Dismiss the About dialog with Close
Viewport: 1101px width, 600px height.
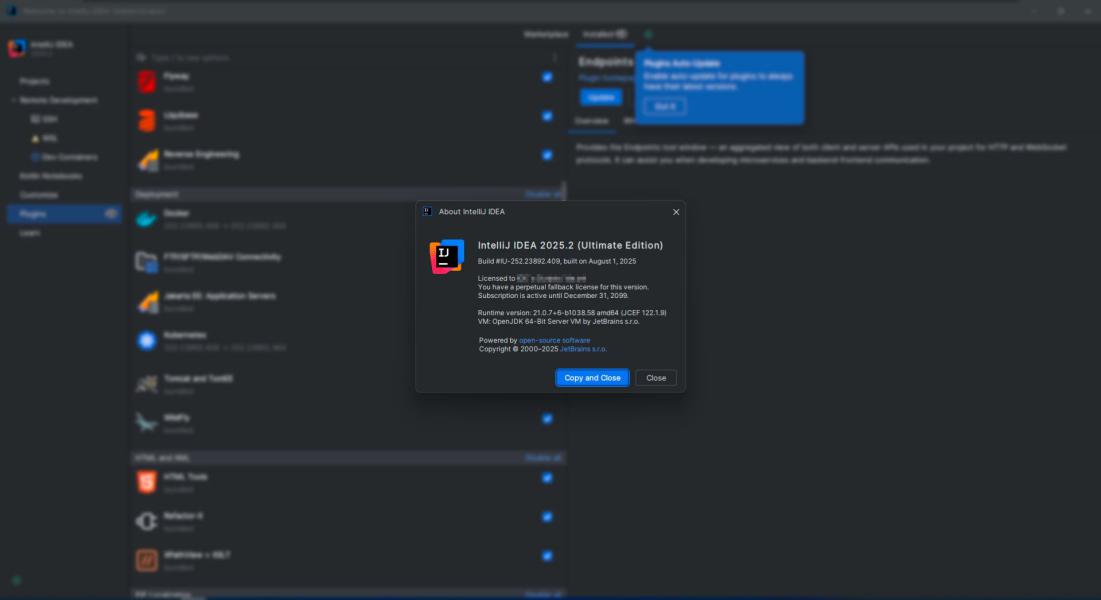[x=656, y=378]
